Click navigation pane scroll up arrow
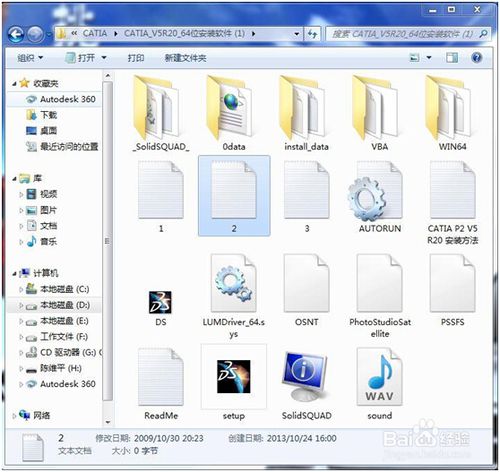 108,76
